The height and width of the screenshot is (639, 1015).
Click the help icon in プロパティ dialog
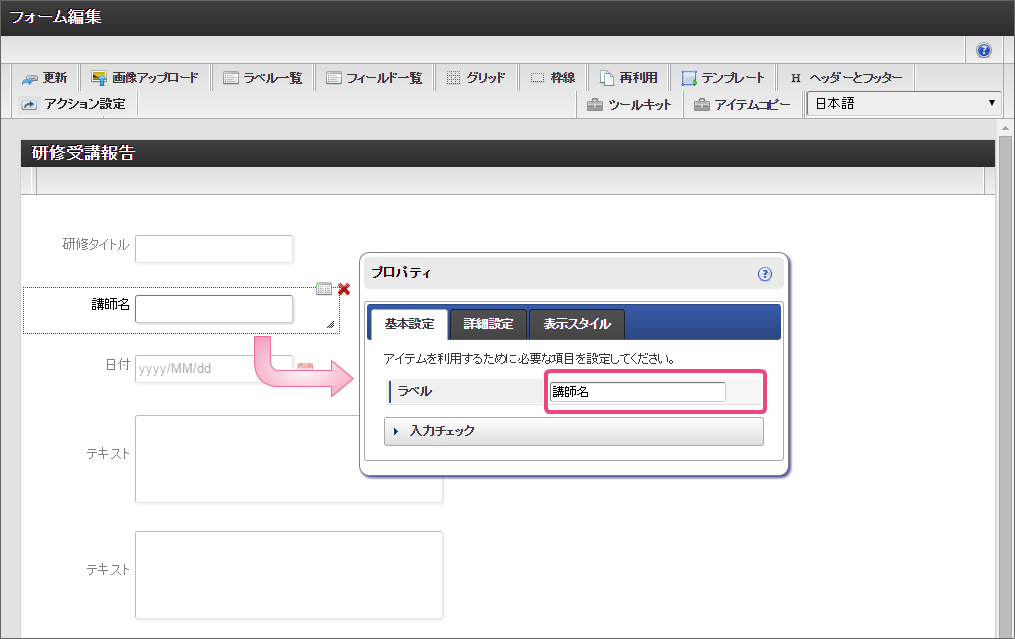coord(765,273)
